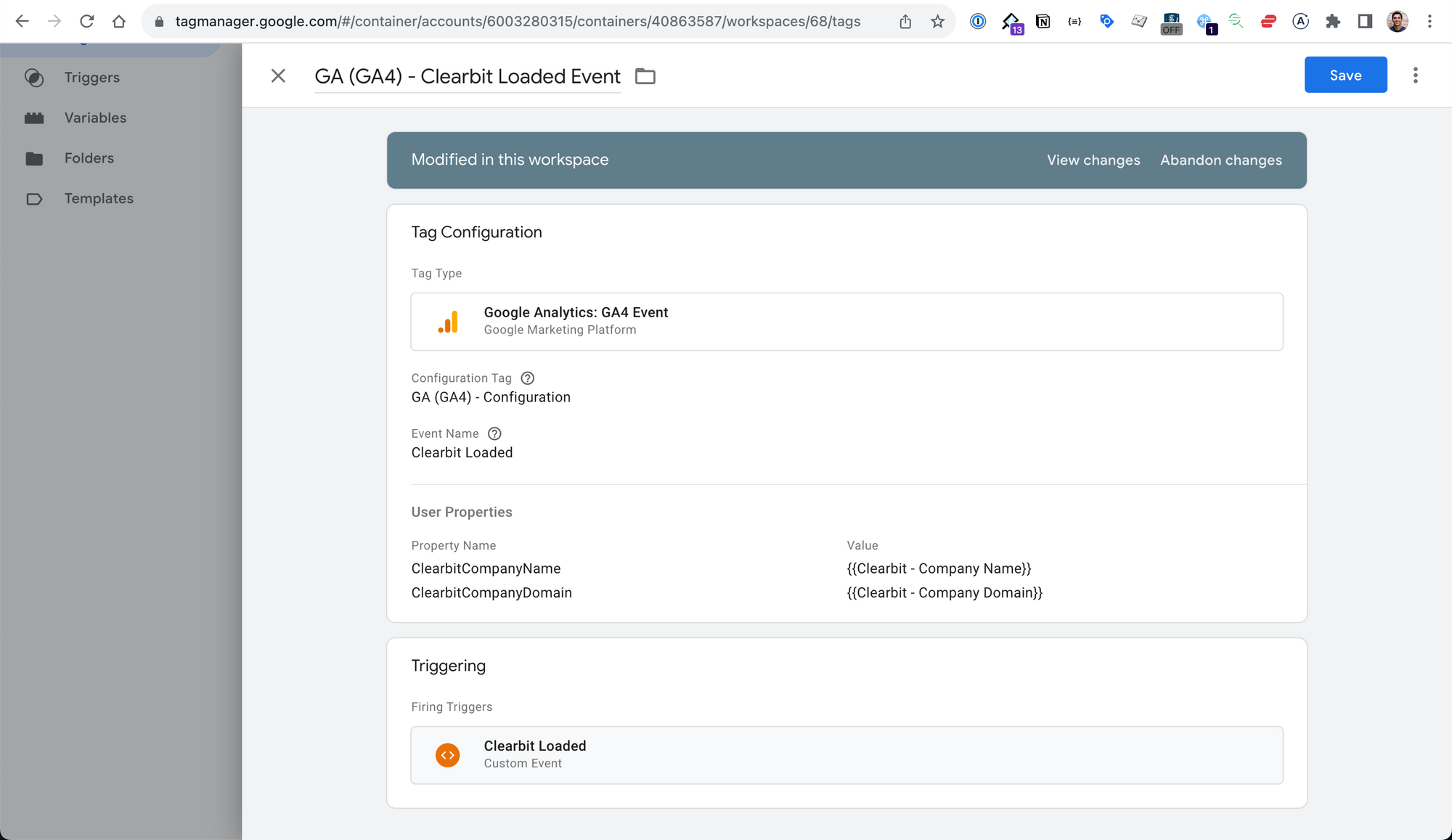Open Variables in the sidebar
The height and width of the screenshot is (840, 1452).
(x=95, y=118)
